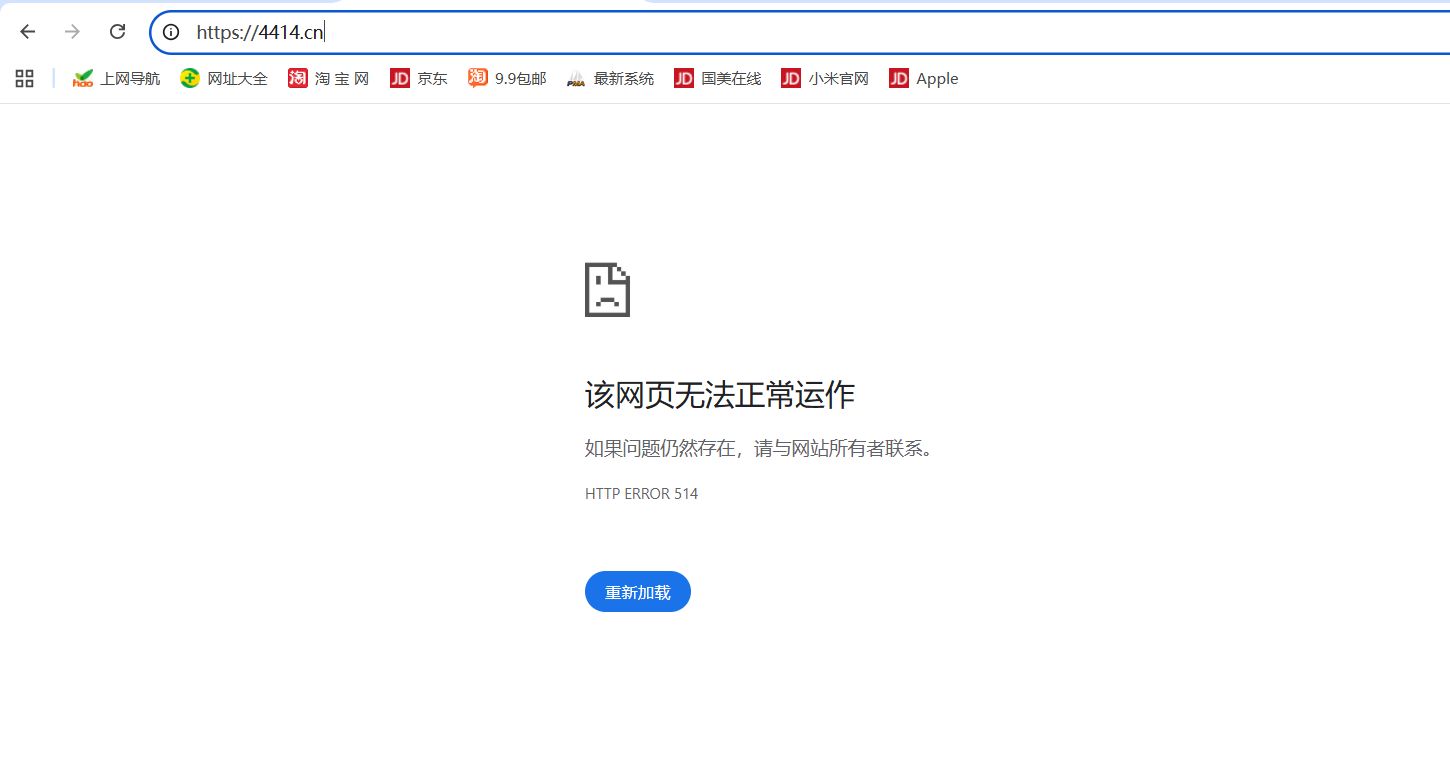1450x771 pixels.
Task: Click the forward navigation arrow
Action: 72,32
